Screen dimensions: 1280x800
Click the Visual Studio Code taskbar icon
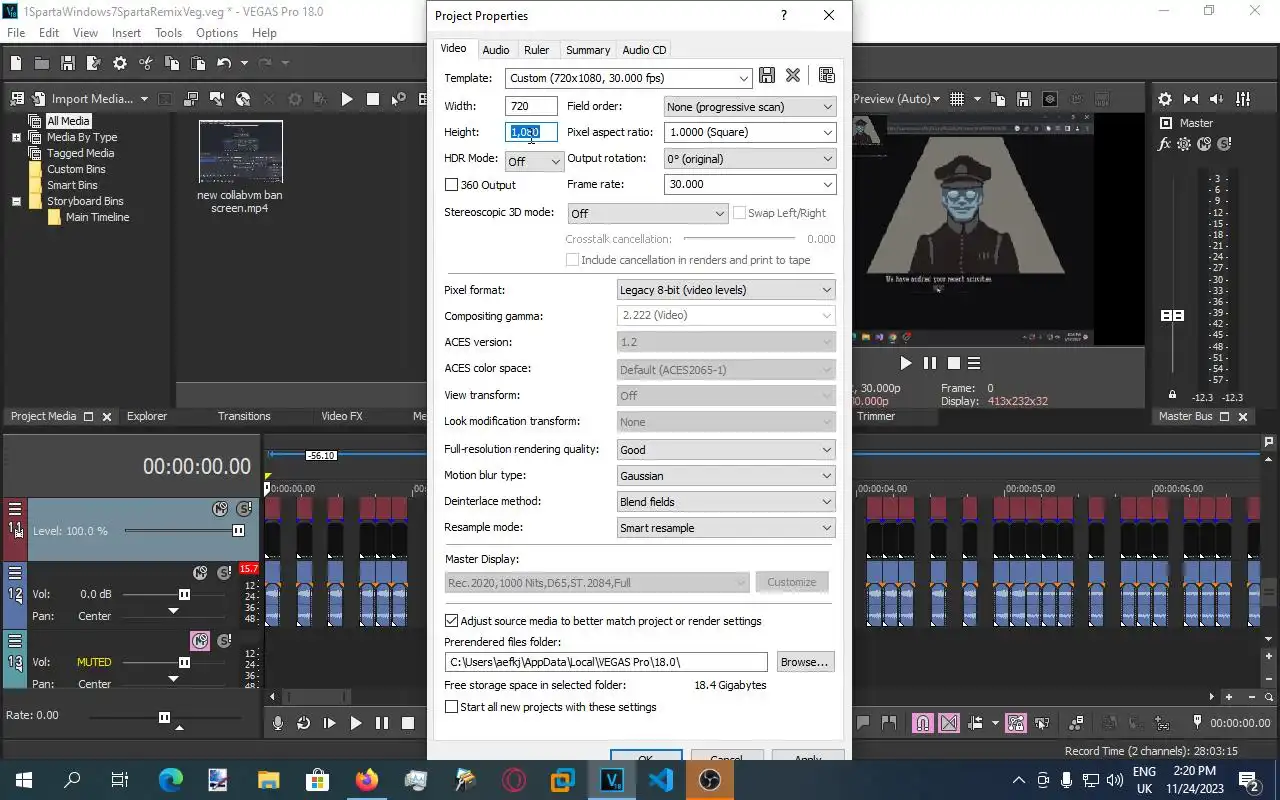[661, 780]
